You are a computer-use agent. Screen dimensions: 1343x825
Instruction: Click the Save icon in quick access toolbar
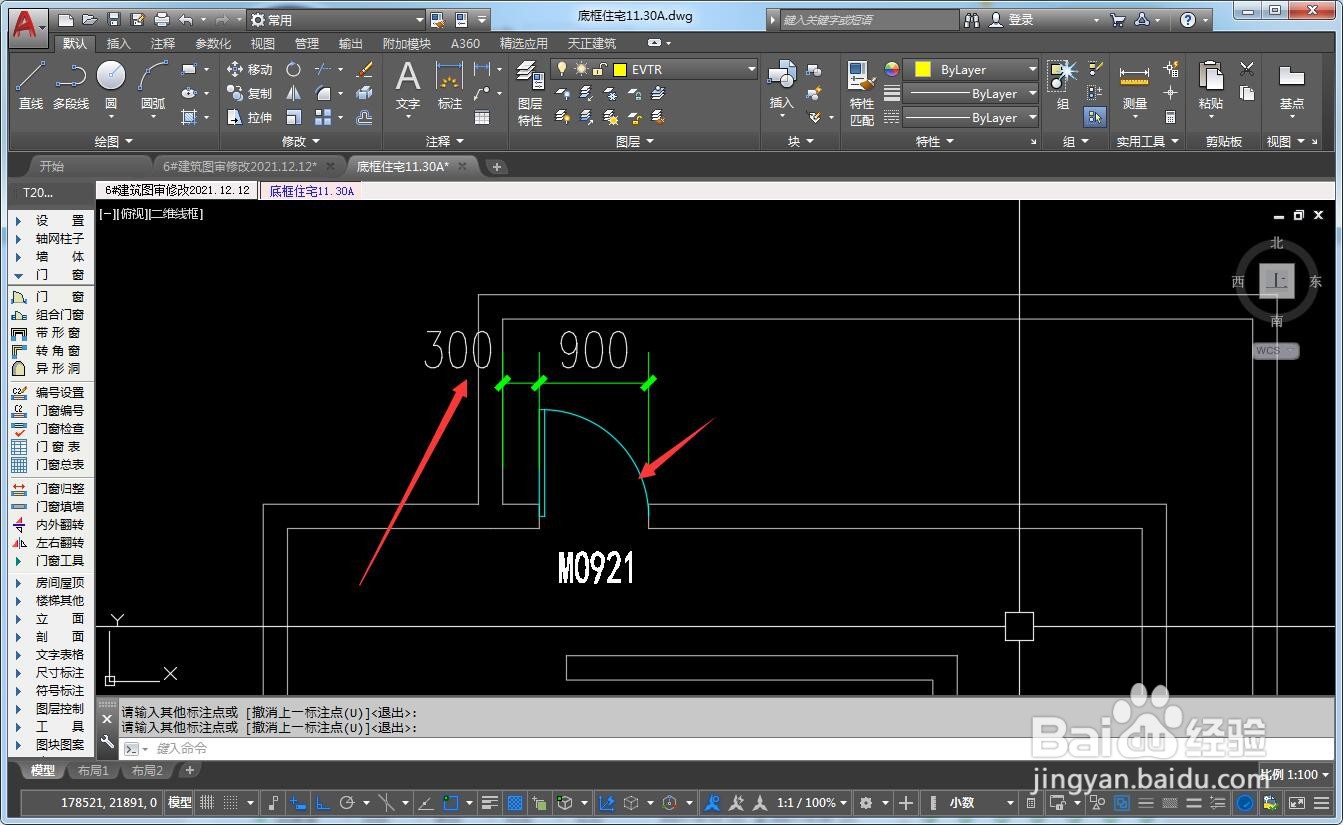(x=113, y=19)
